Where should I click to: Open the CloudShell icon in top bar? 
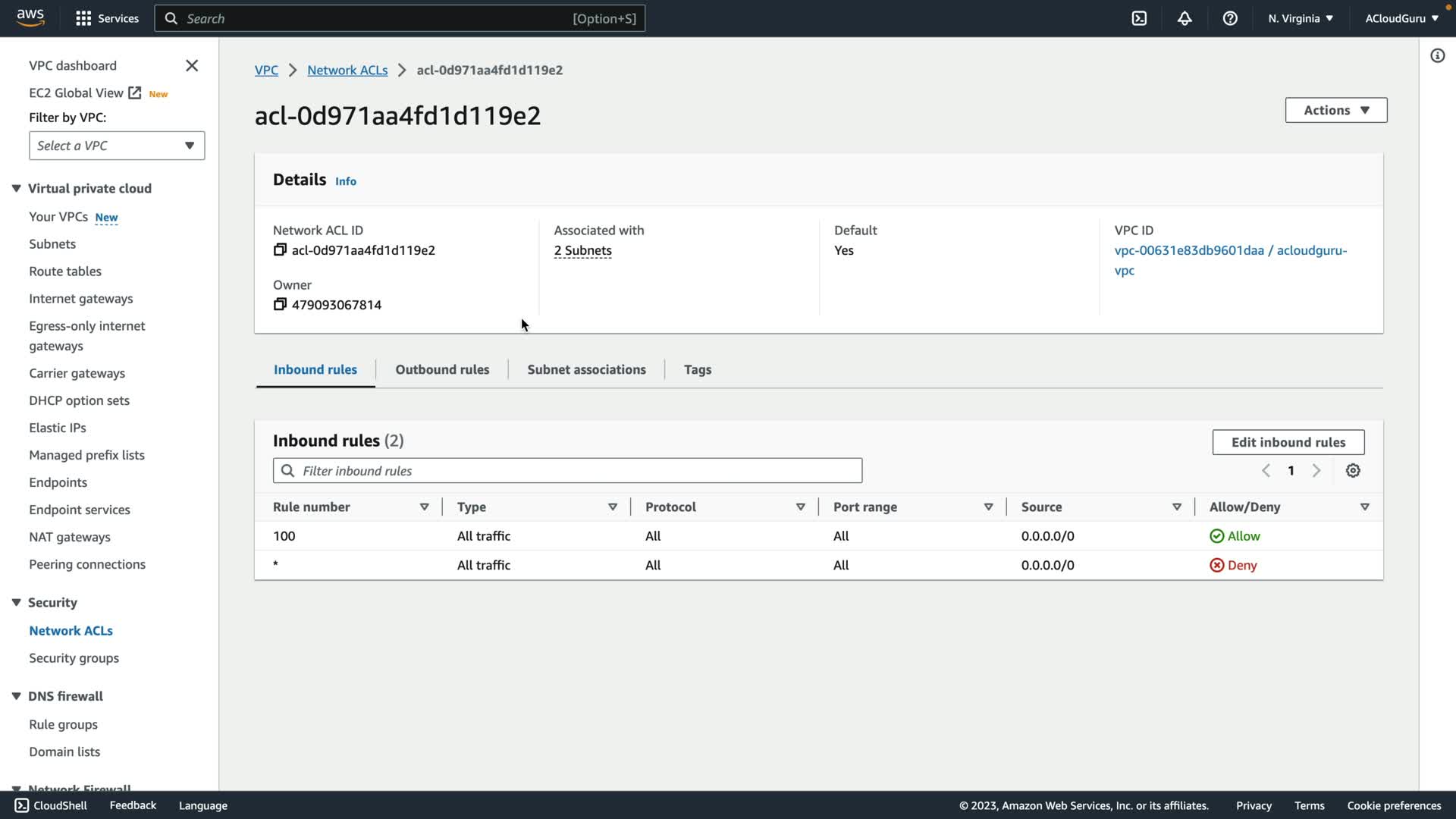point(1139,18)
